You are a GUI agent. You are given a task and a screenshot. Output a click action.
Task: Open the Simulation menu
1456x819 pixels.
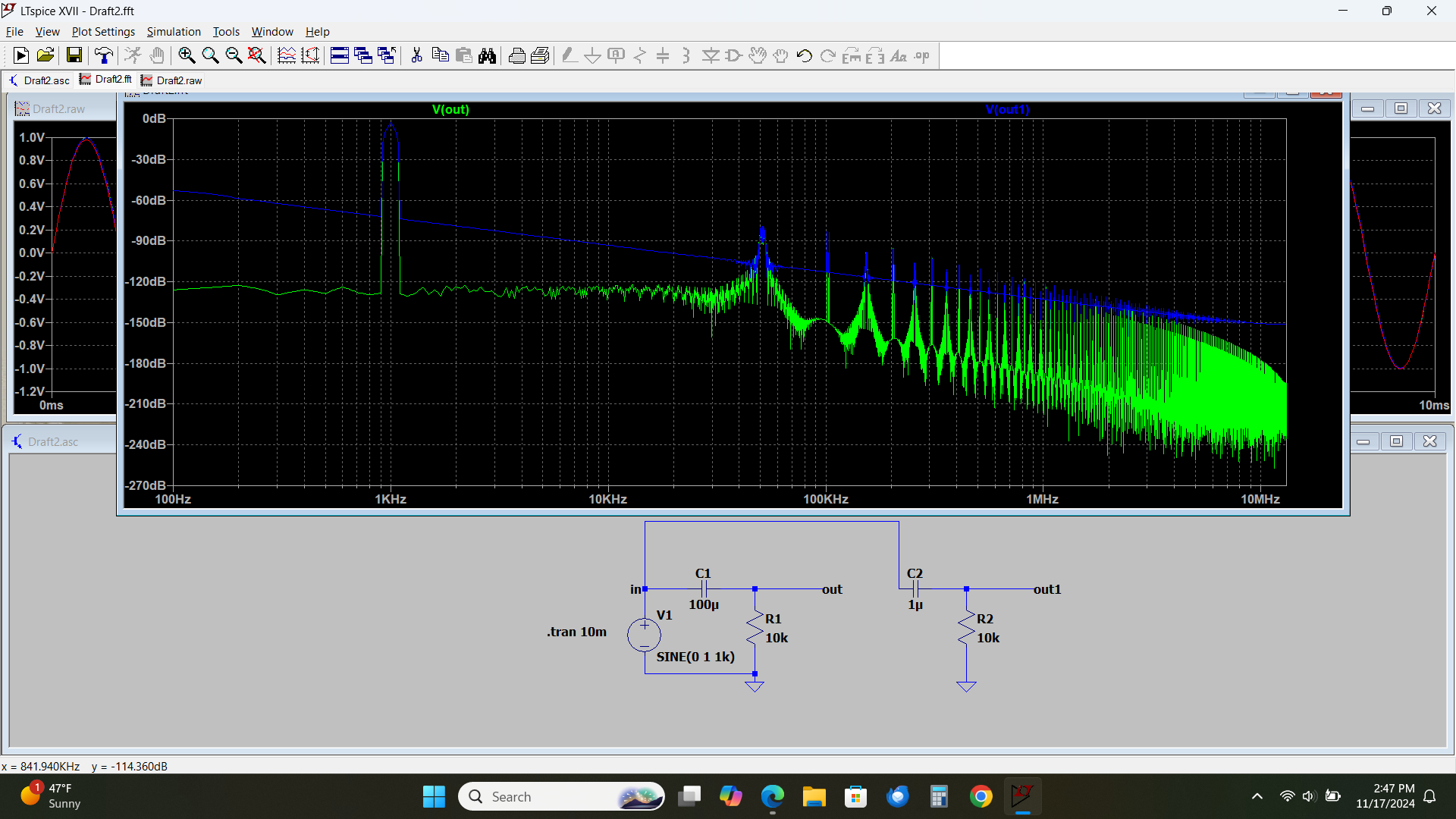(x=174, y=32)
